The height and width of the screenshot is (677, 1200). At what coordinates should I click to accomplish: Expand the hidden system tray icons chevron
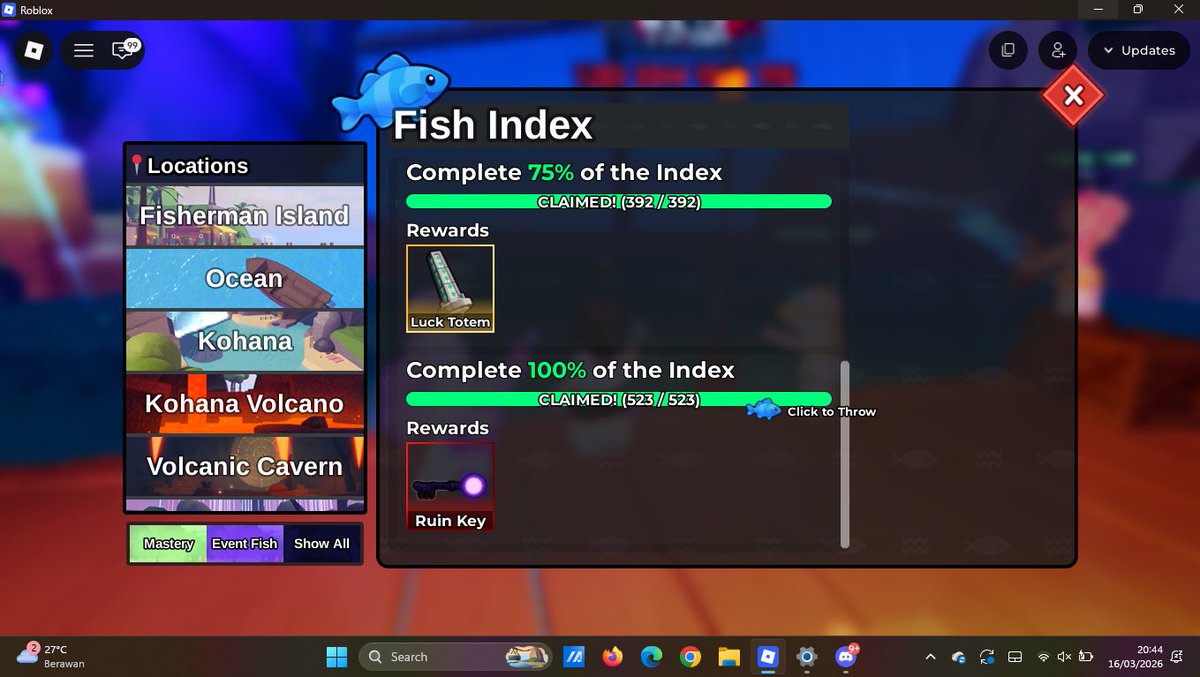tap(930, 657)
